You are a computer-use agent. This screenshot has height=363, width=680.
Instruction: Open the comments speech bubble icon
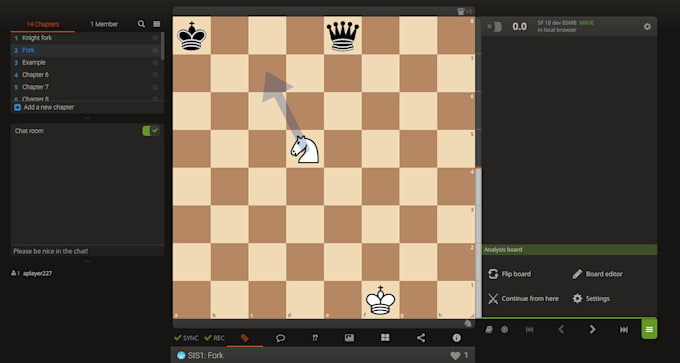pyautogui.click(x=281, y=338)
